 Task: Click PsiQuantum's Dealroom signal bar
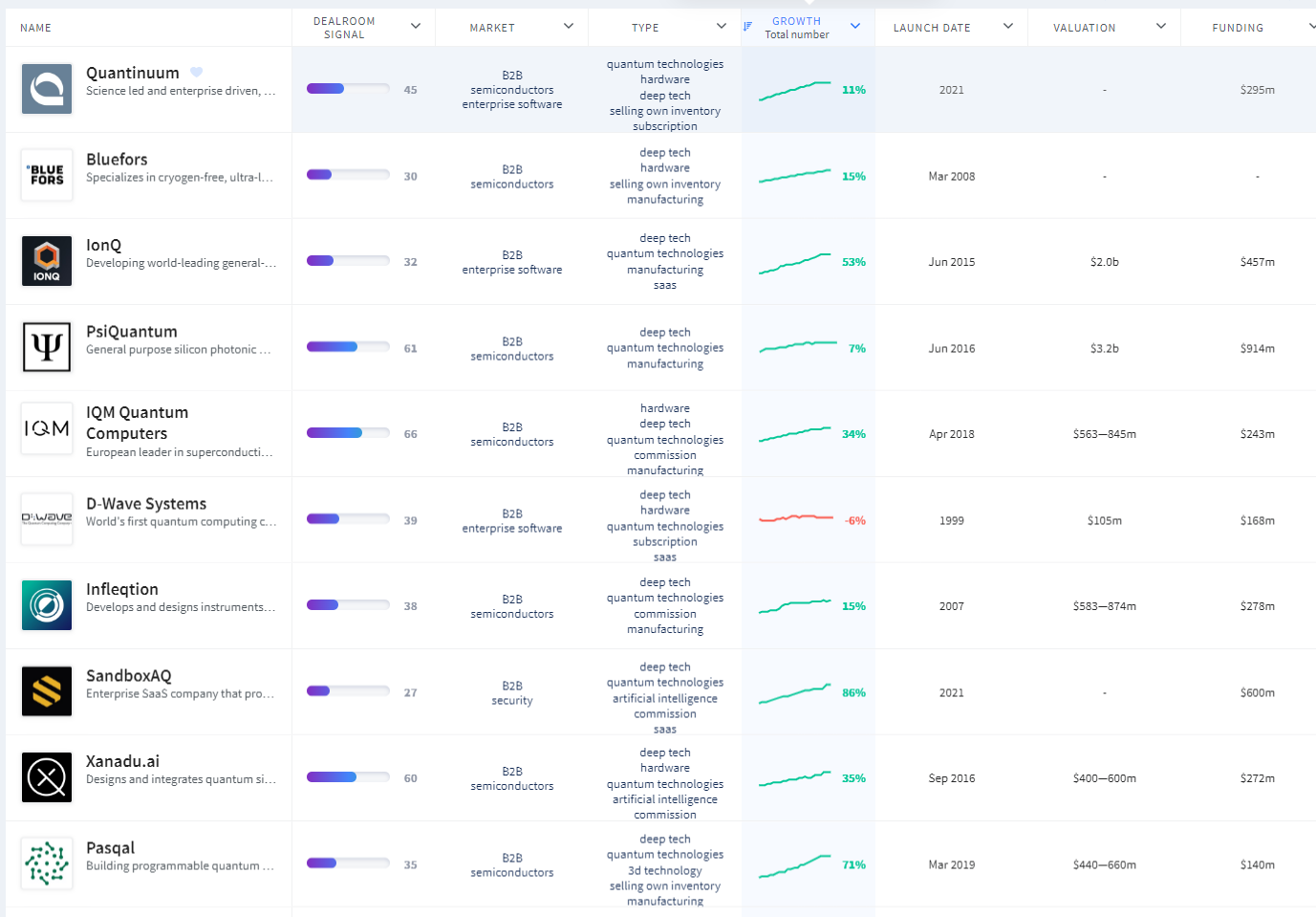coord(348,347)
